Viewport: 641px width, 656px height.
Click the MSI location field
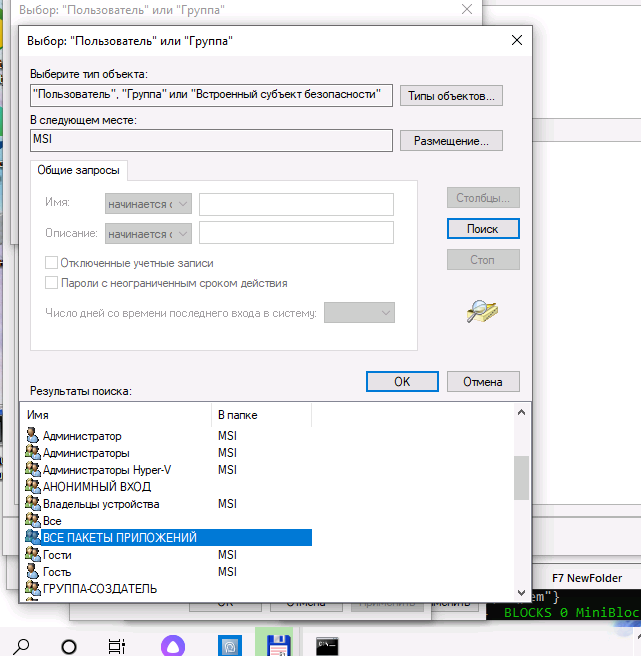[211, 140]
